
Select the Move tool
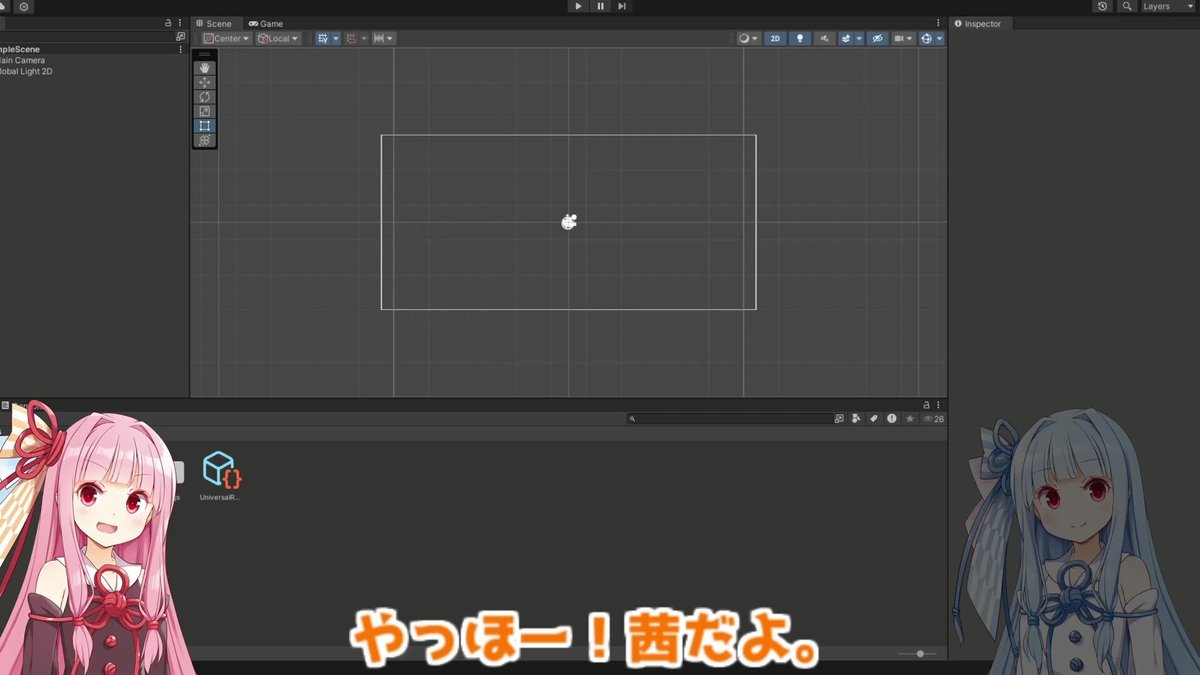click(204, 82)
